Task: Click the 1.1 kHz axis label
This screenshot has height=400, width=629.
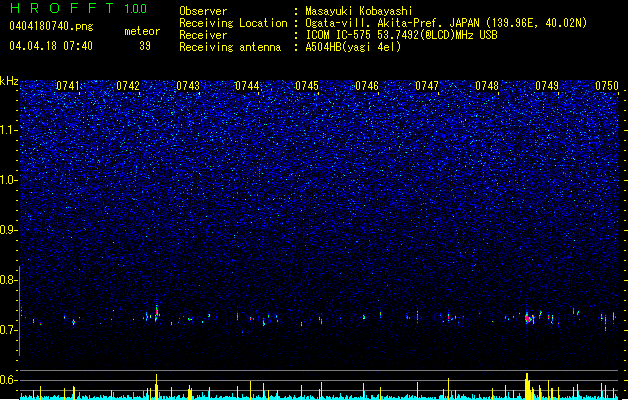Action: (9, 130)
